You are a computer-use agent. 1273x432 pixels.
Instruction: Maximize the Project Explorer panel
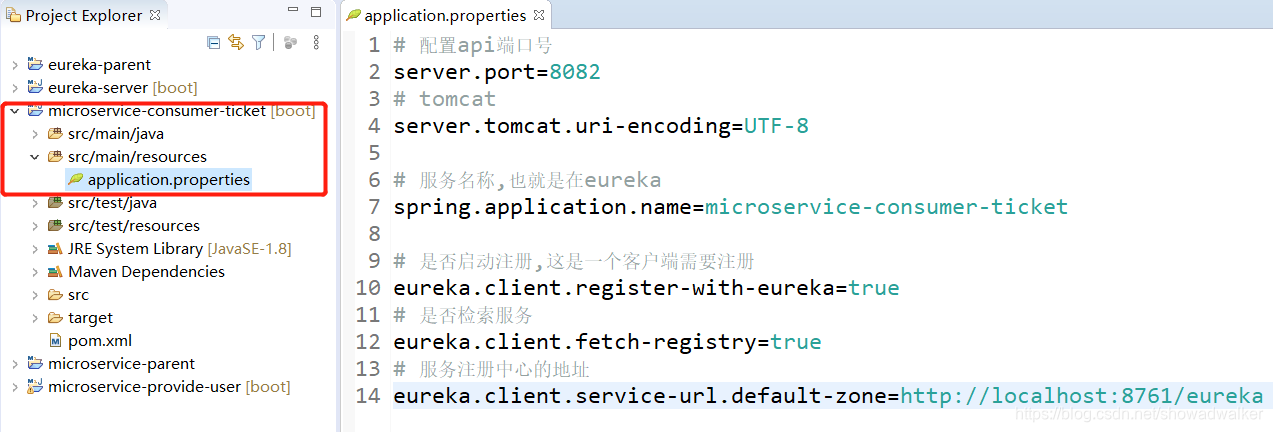[x=316, y=13]
